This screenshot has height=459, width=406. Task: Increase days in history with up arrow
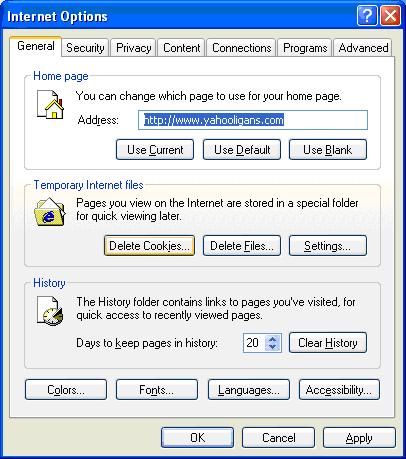[273, 339]
